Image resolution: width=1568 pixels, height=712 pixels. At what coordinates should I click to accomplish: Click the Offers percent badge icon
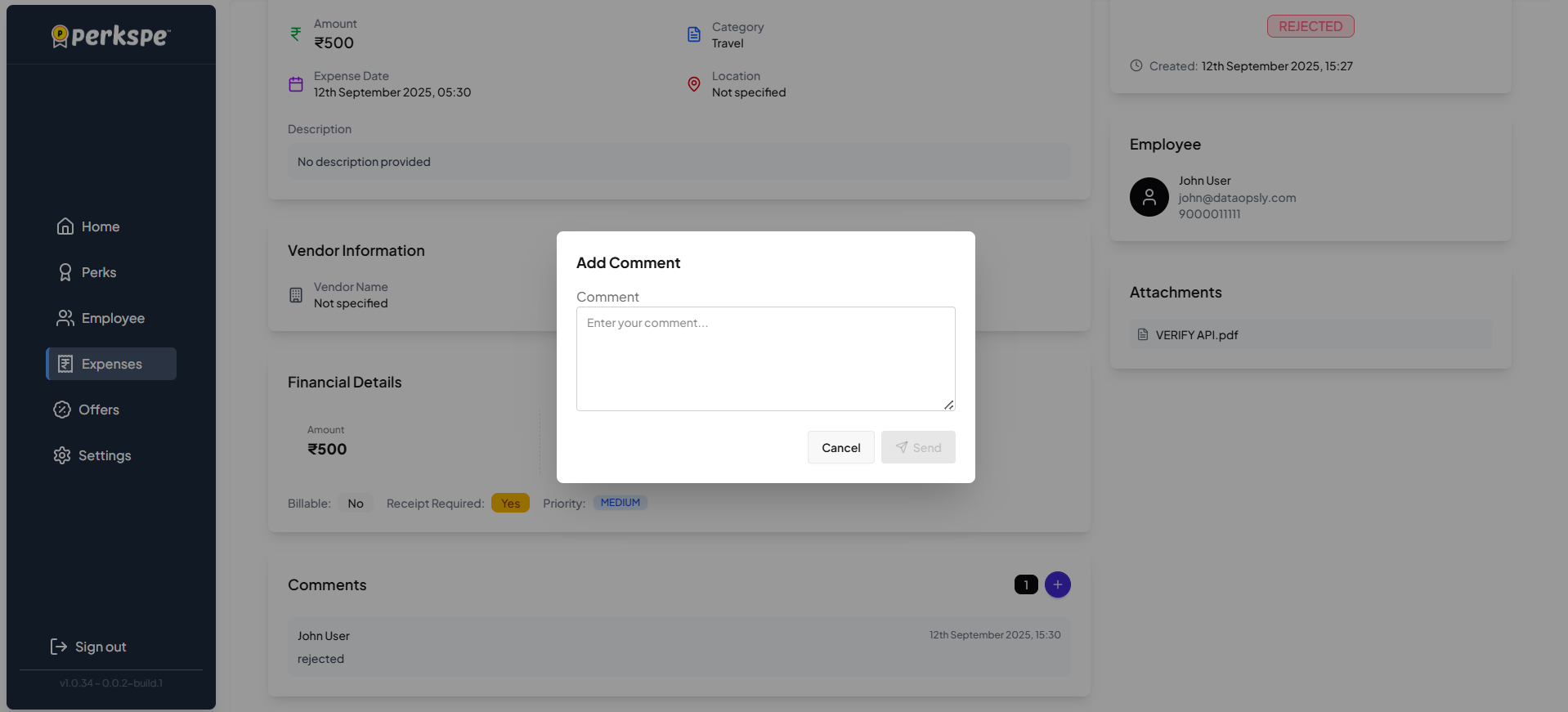coord(62,410)
